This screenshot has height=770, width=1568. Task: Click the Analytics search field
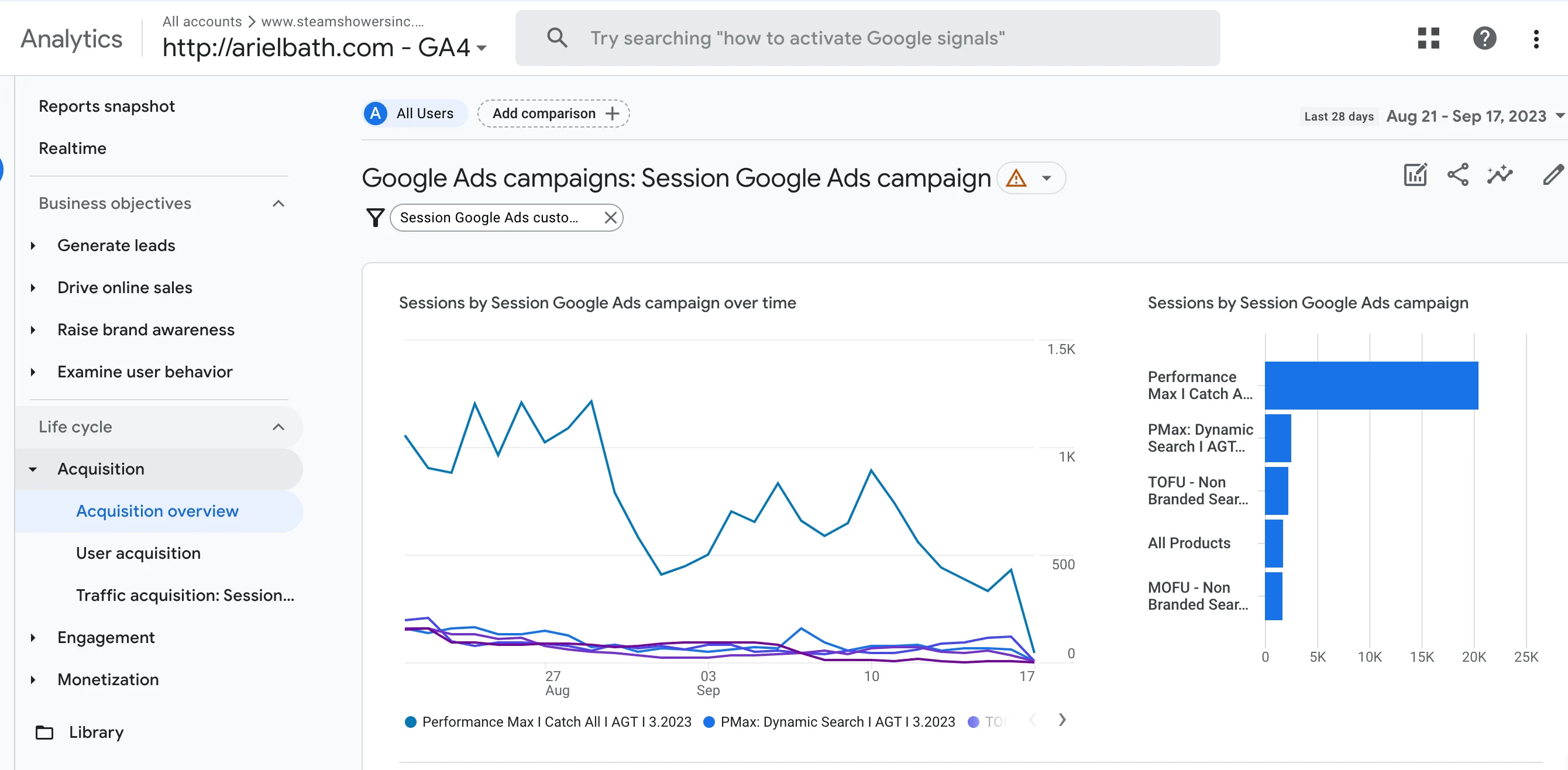(866, 39)
